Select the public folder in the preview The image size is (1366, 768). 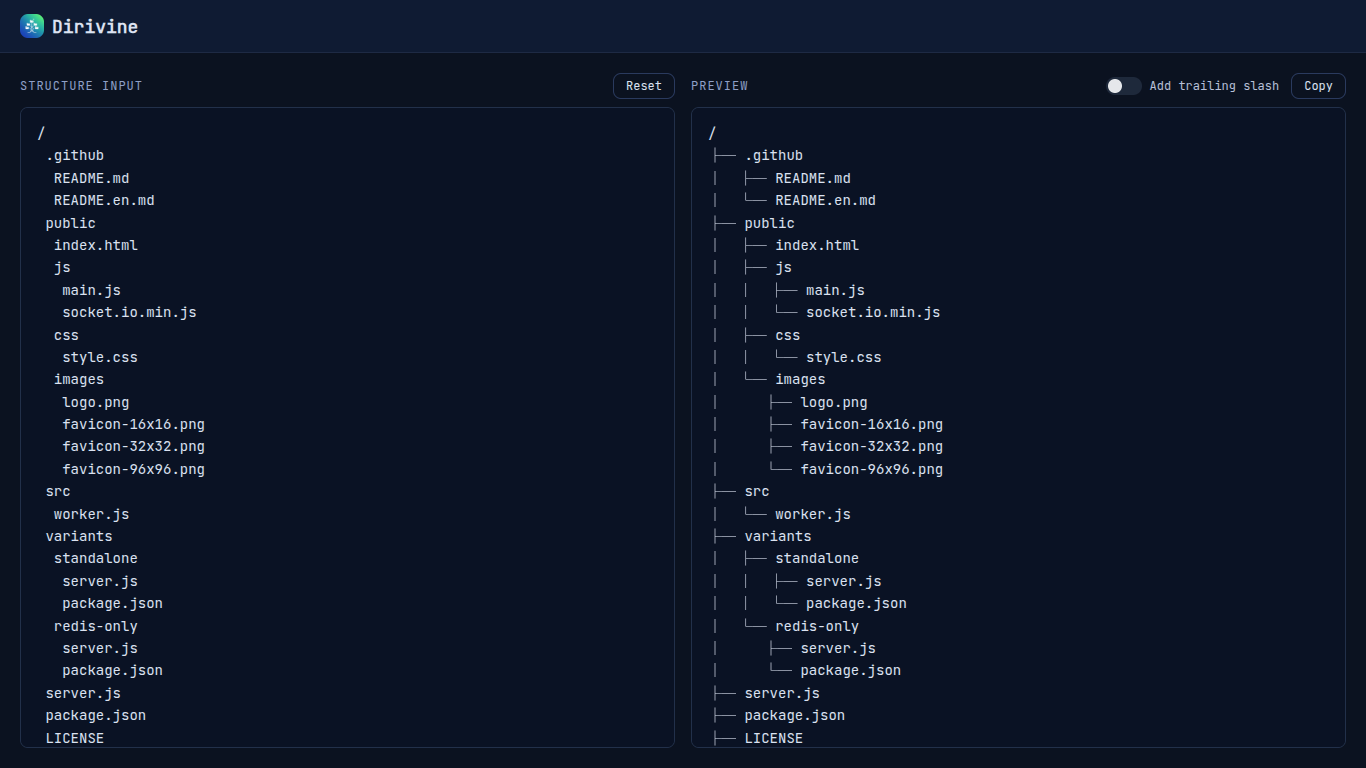[769, 222]
